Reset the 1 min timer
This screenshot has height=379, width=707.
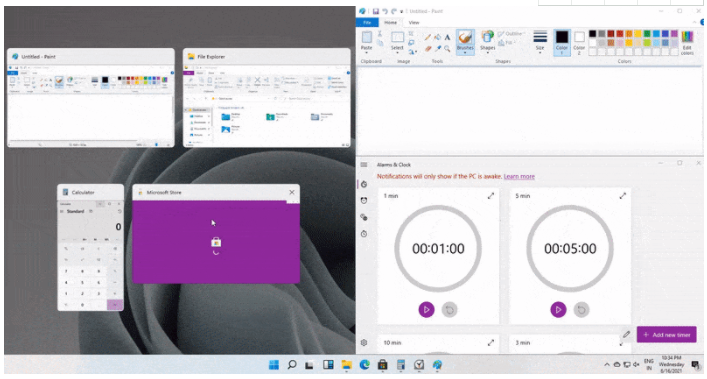pyautogui.click(x=449, y=310)
